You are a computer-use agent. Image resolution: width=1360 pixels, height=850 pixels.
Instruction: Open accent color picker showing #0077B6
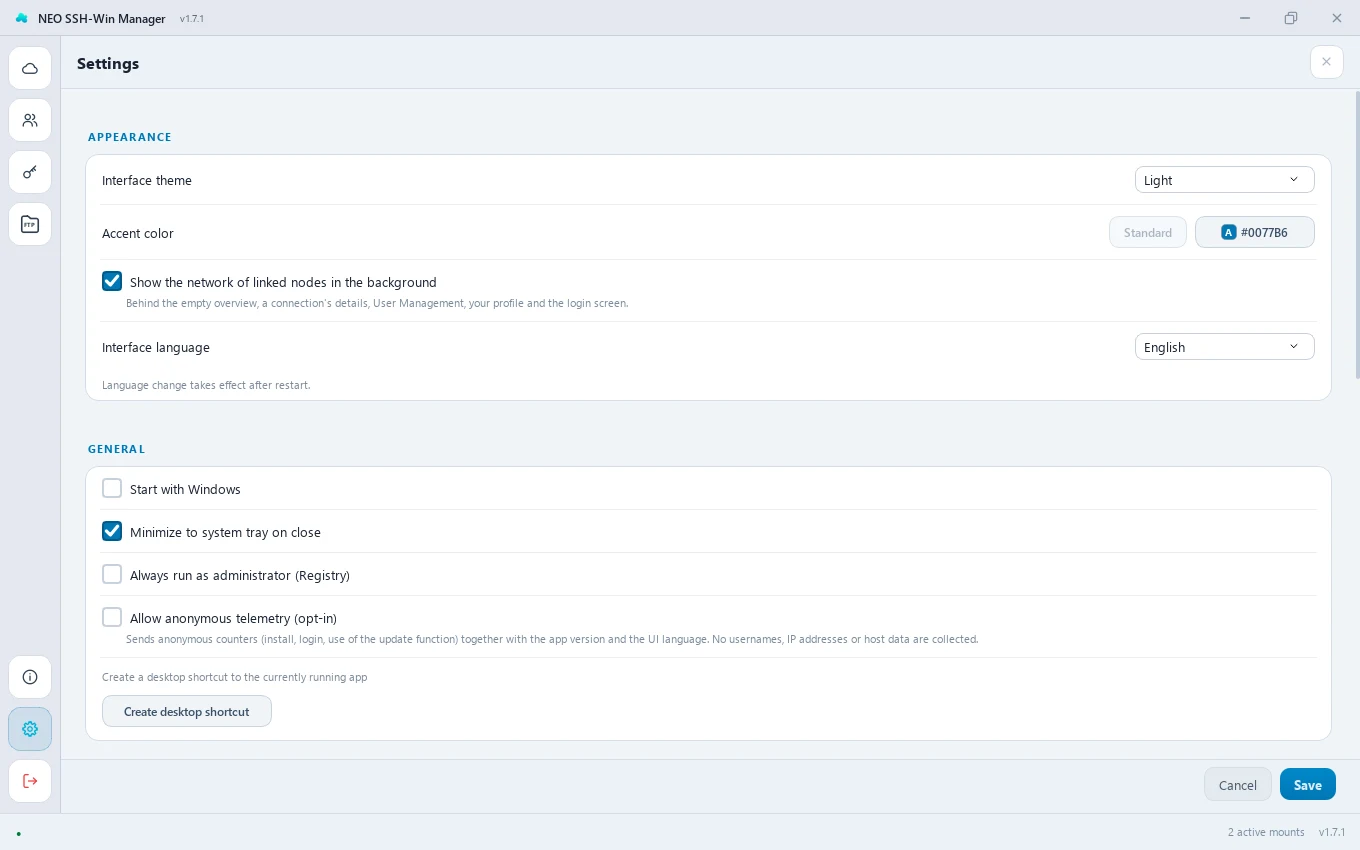(x=1255, y=233)
